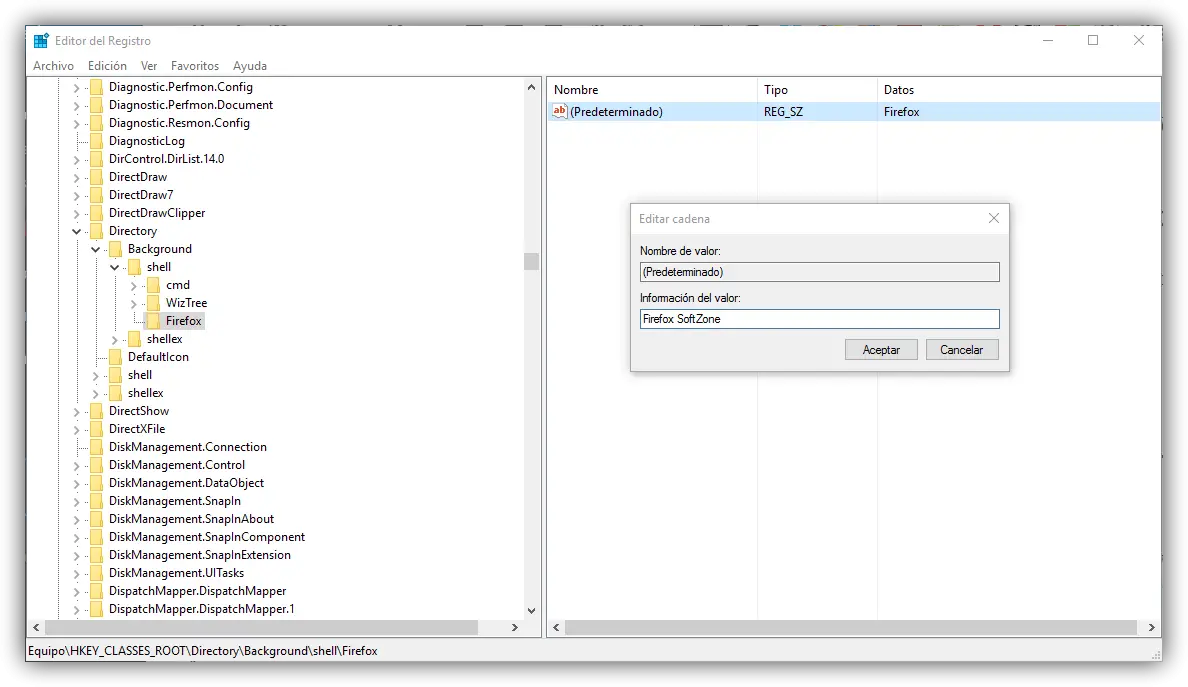Click the values pane scroll left arrow
This screenshot has width=1188, height=687.
point(556,628)
